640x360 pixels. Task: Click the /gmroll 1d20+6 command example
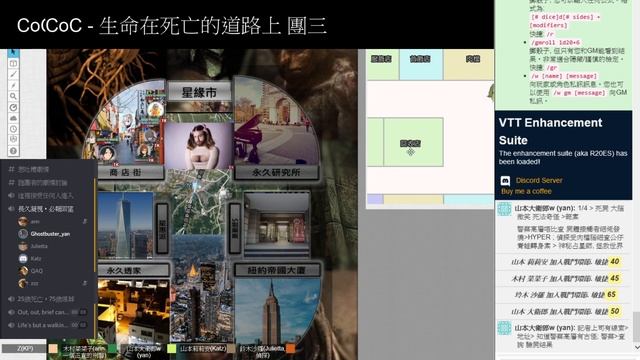point(555,42)
